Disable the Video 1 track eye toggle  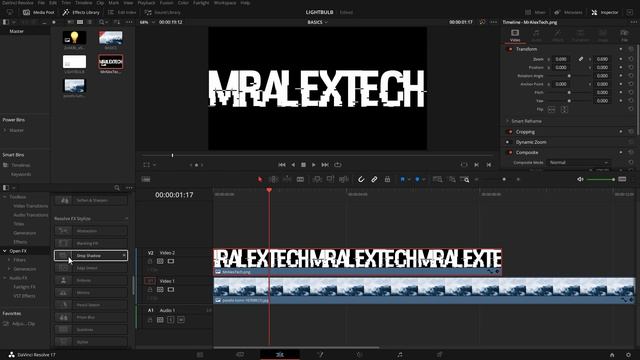171,289
